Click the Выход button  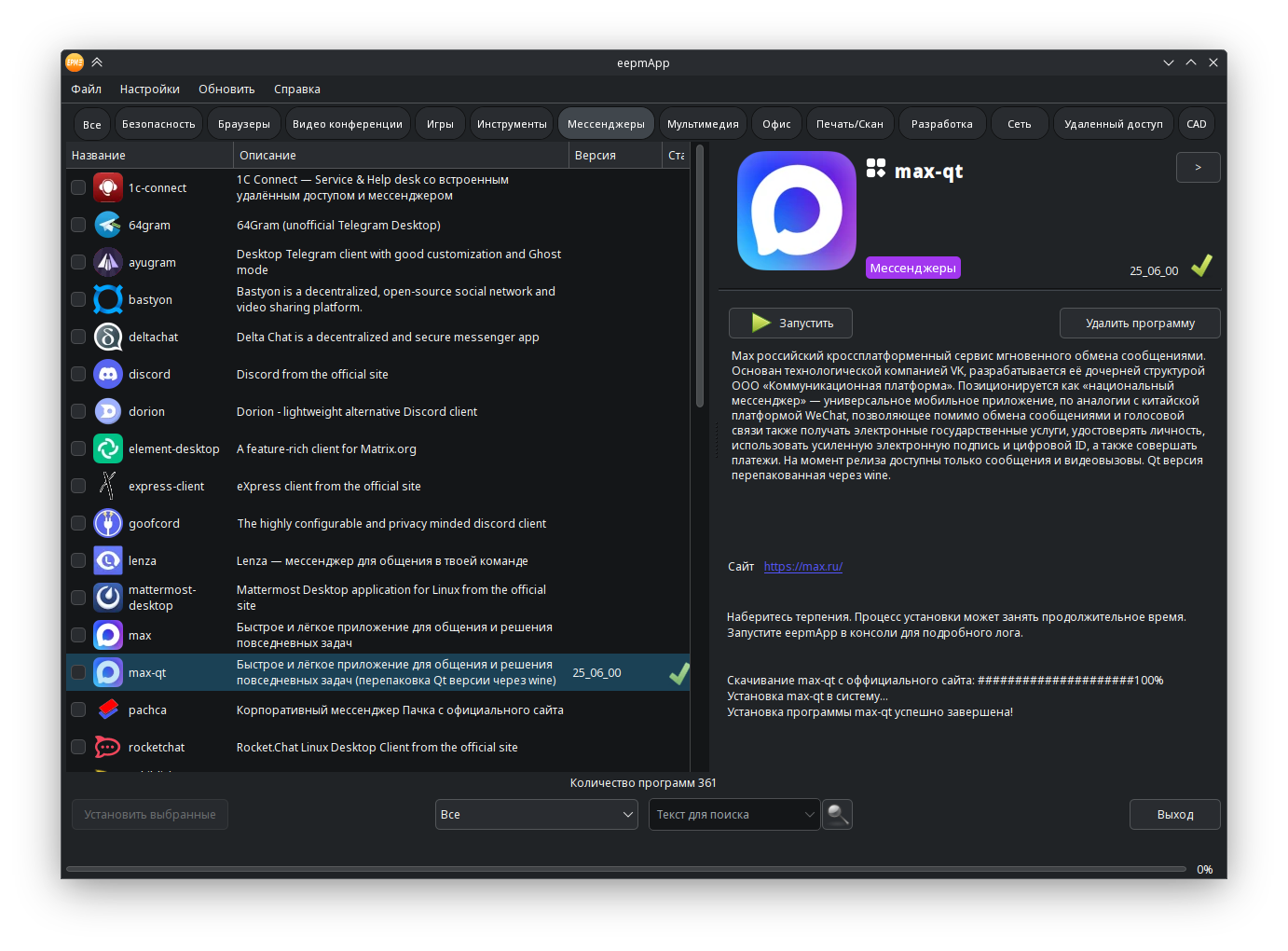[1175, 814]
